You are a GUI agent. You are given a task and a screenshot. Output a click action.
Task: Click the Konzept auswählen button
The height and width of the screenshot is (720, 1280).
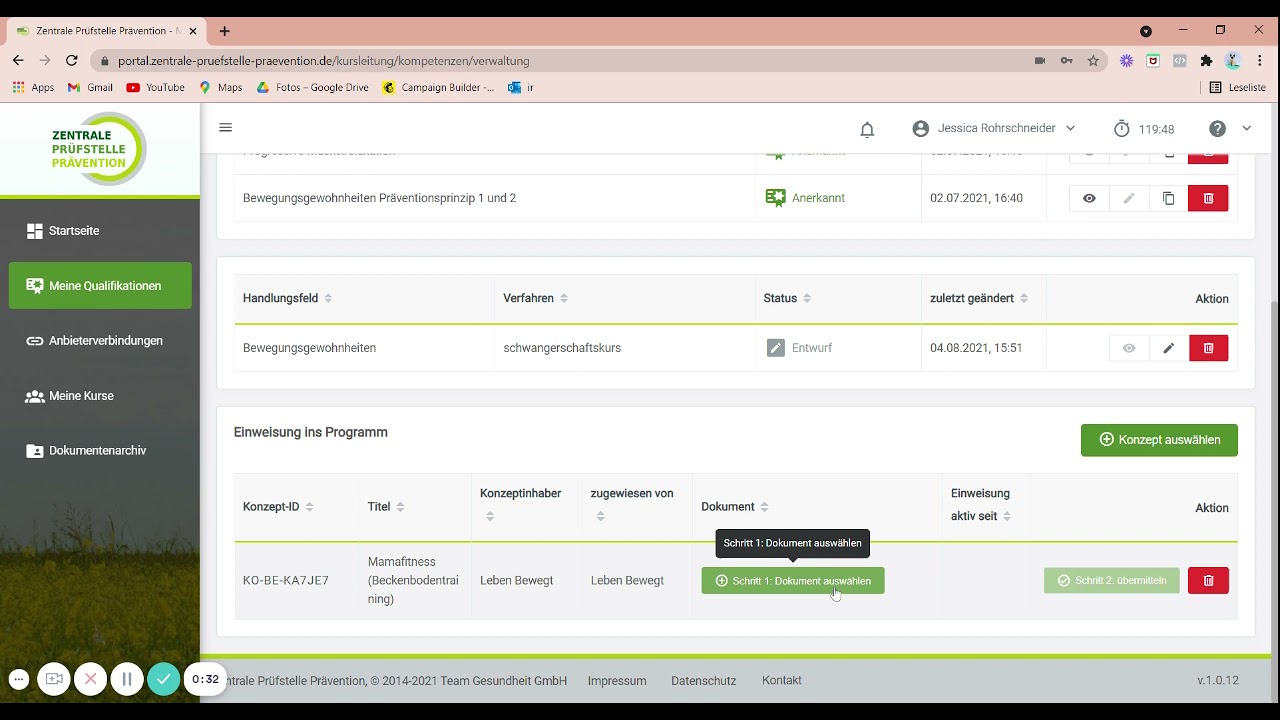(1159, 440)
